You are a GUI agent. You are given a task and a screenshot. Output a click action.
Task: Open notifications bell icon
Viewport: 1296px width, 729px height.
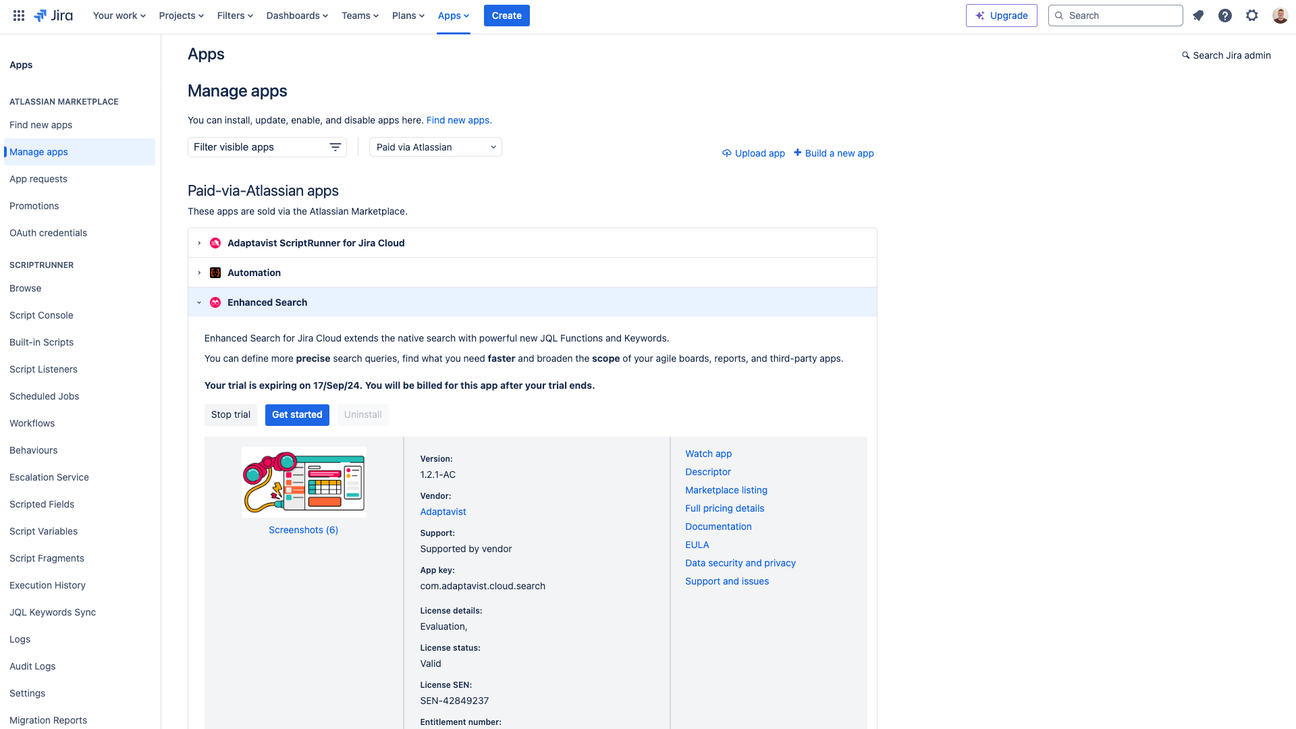pos(1198,15)
